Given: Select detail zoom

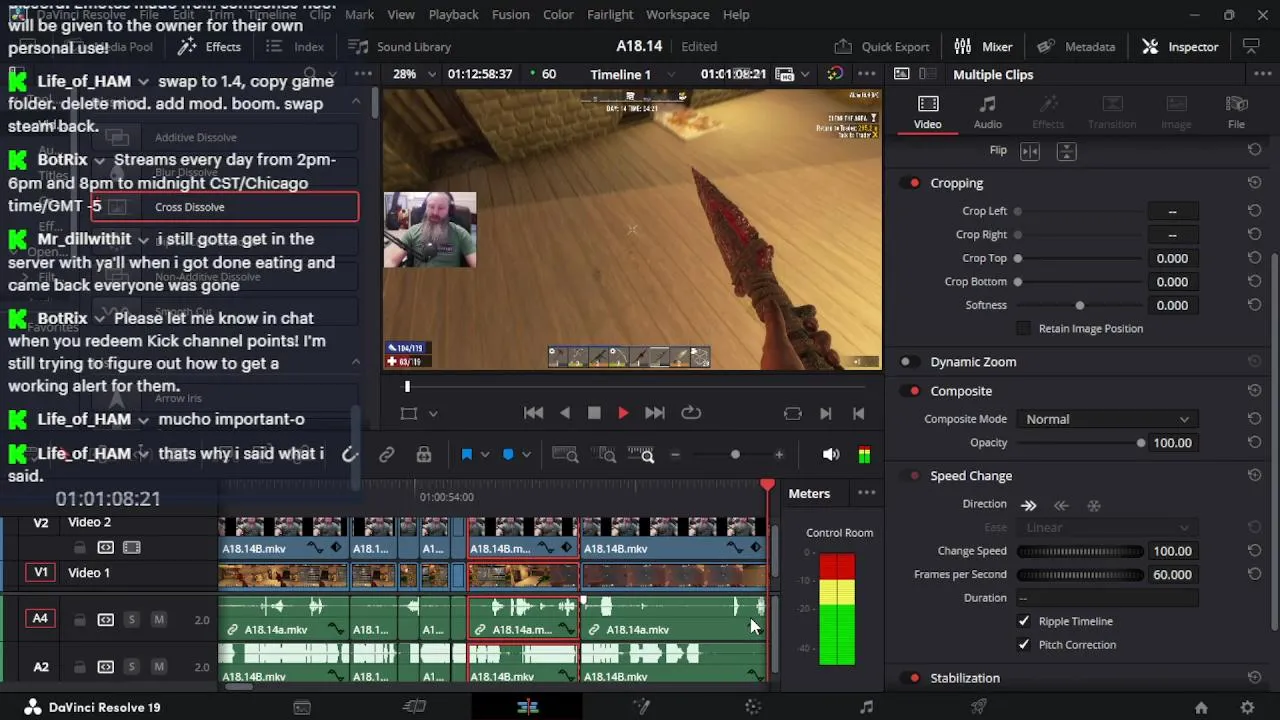Looking at the screenshot, I should [606, 455].
